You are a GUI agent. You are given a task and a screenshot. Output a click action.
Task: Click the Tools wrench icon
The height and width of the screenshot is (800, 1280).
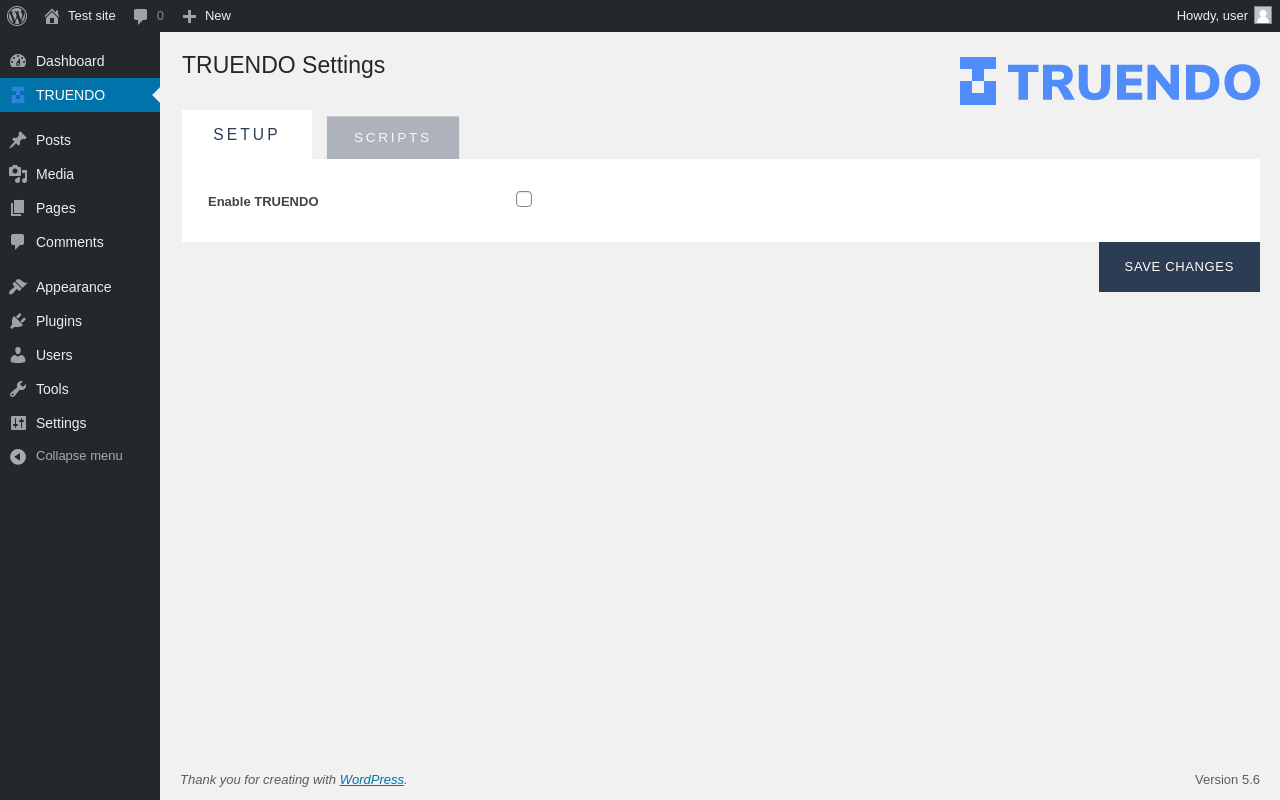point(18,389)
